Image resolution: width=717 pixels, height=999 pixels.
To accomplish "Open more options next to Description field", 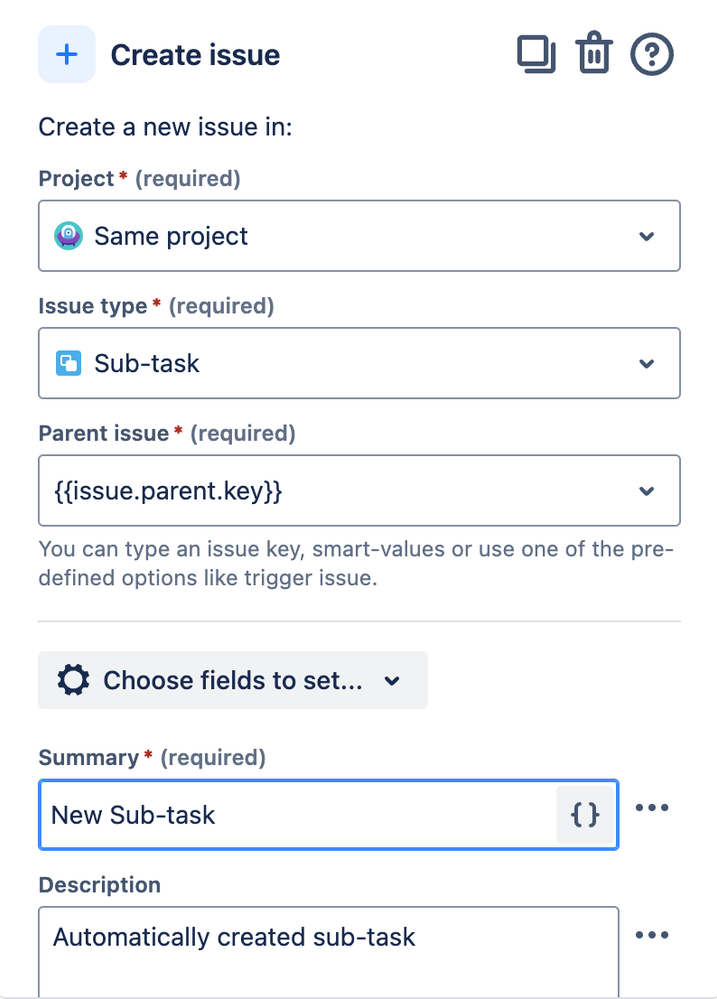I will (652, 935).
